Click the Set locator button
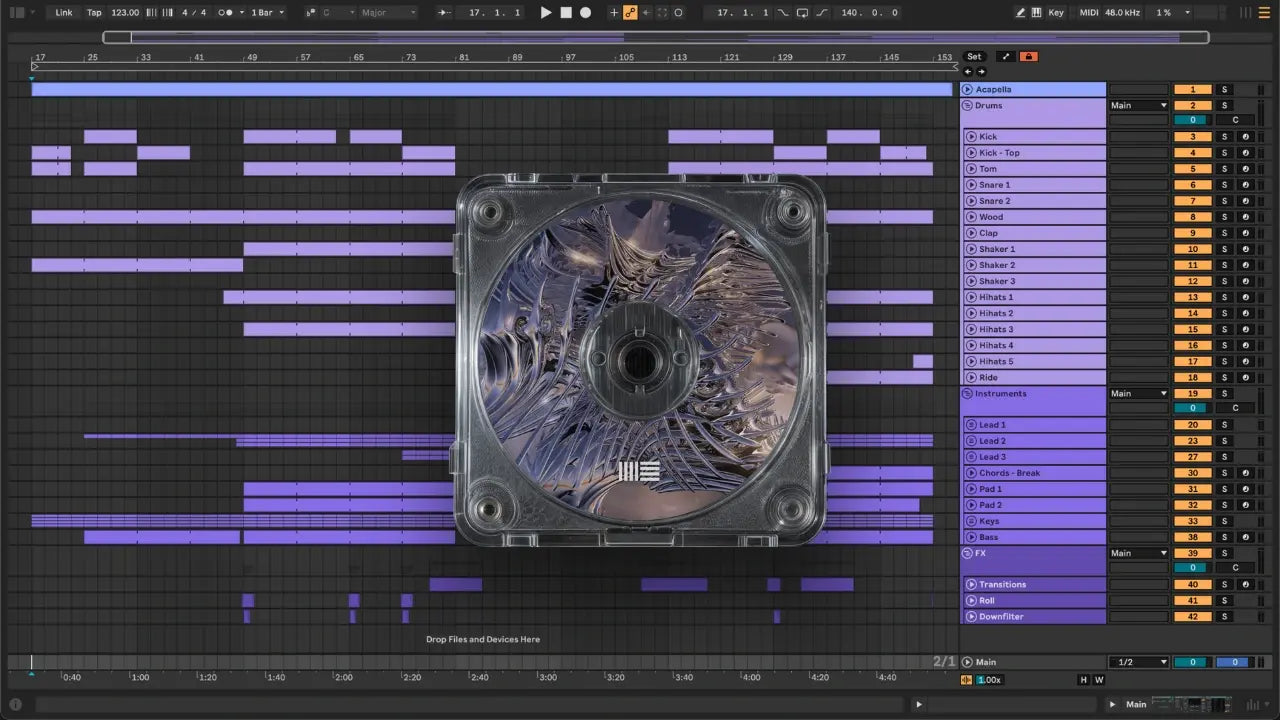This screenshot has width=1280, height=720. point(973,57)
